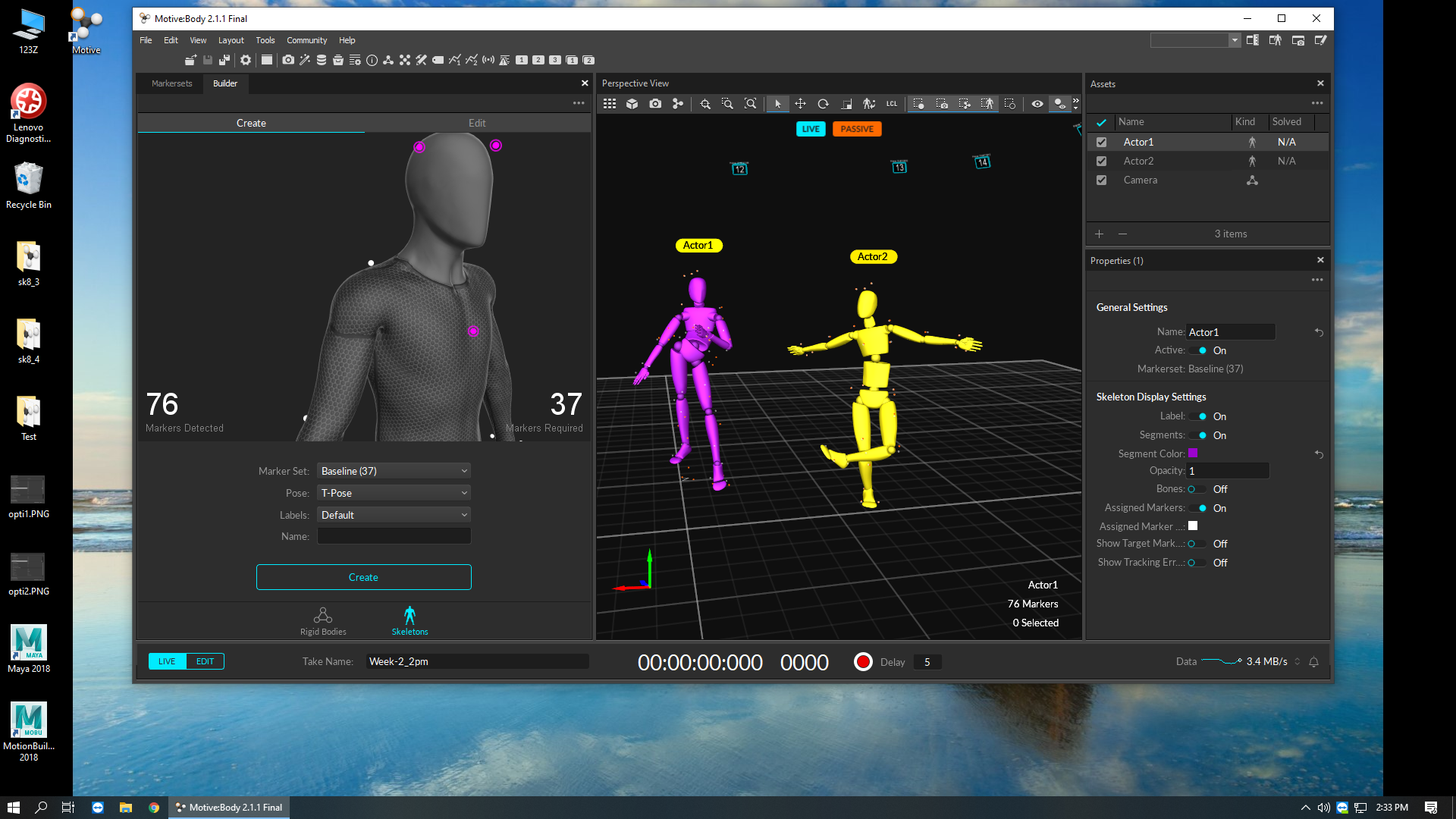Open the top-right search combo box arrow
The width and height of the screenshot is (1456, 819).
pos(1235,40)
